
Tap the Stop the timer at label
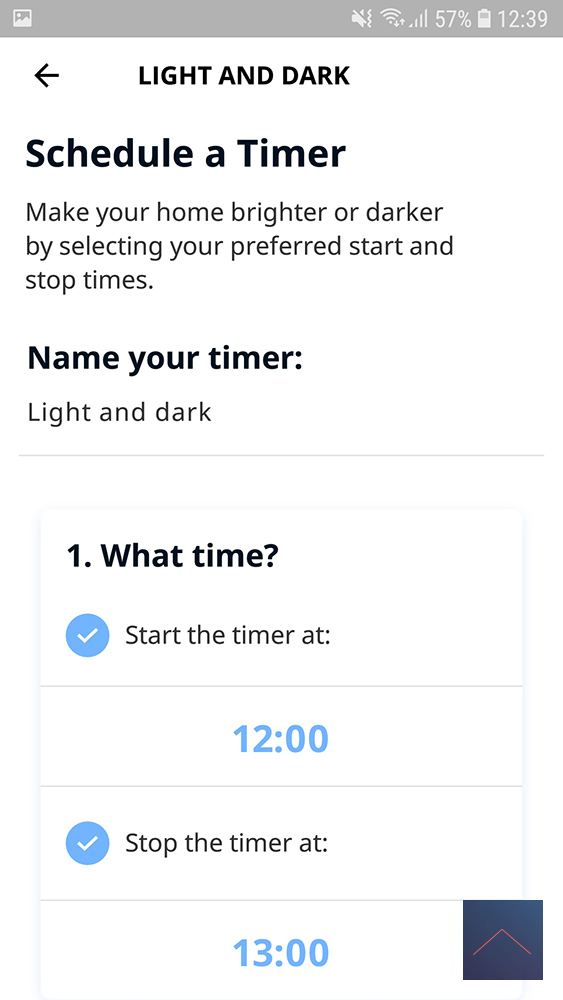[x=226, y=843]
